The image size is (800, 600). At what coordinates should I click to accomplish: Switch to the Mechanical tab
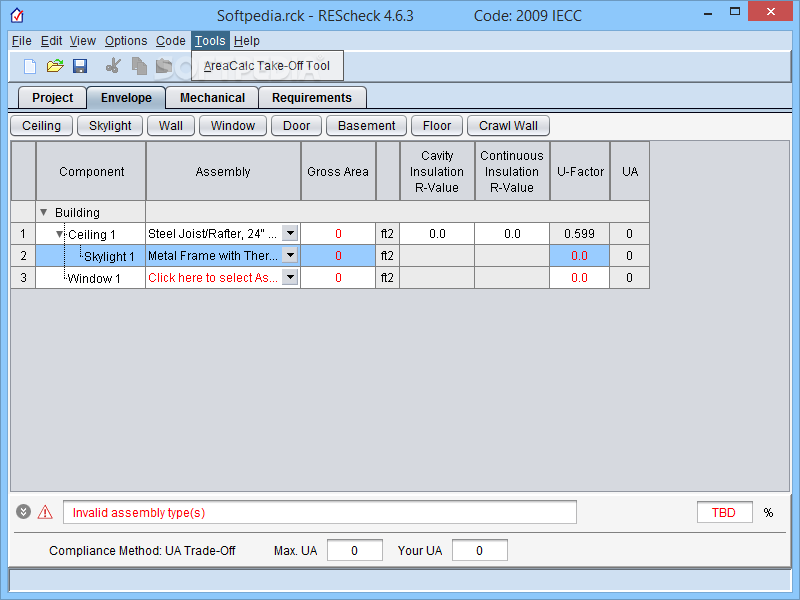pos(212,97)
